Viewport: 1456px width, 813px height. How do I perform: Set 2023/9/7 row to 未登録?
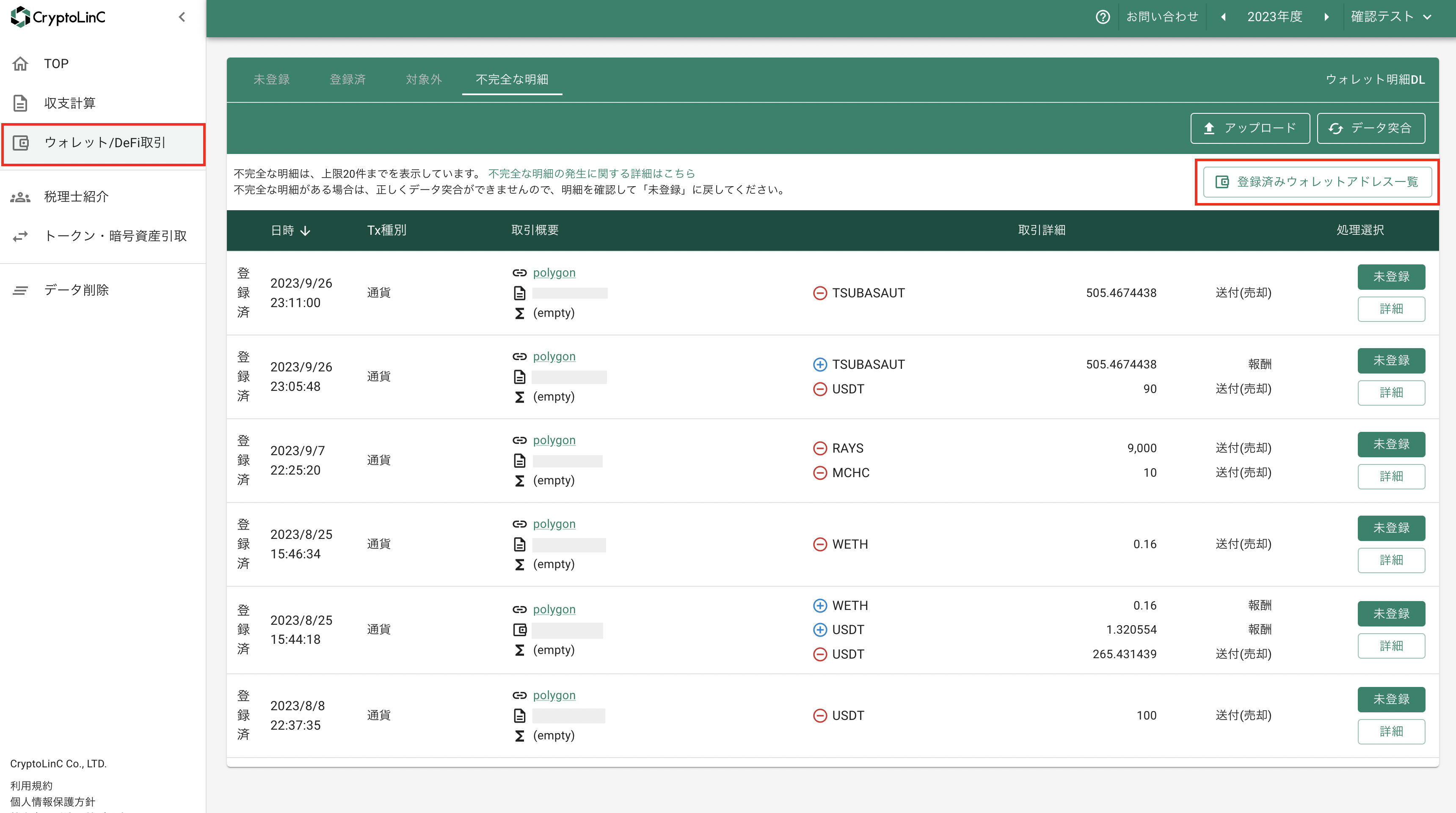1391,445
